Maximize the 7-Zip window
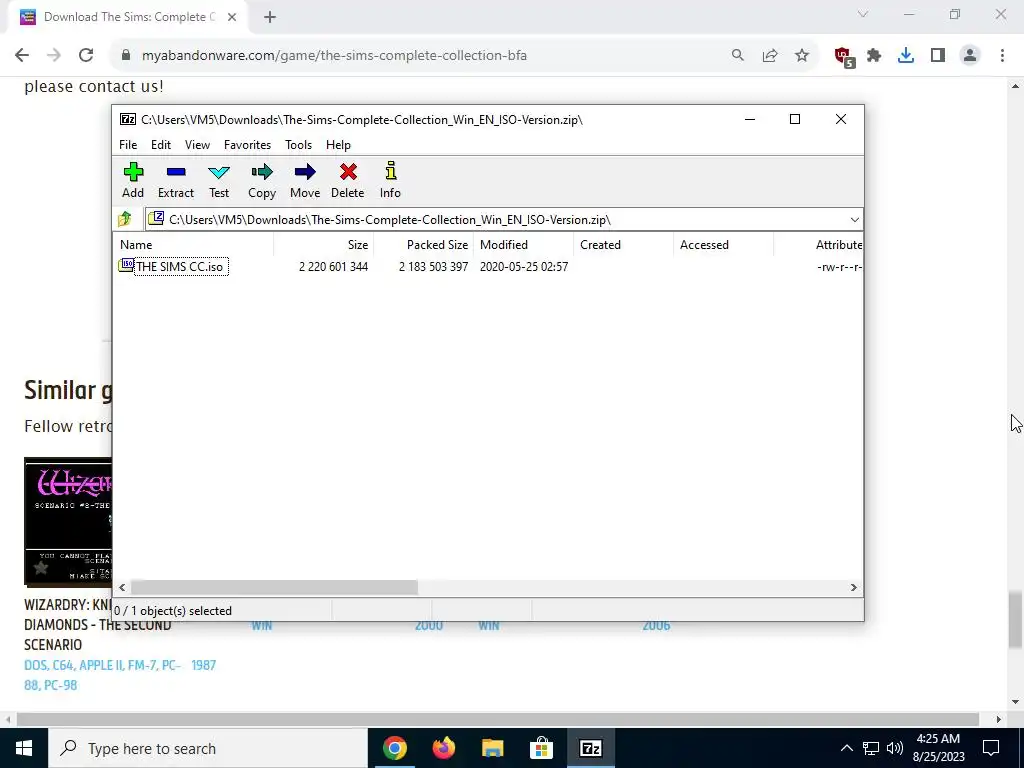 pos(795,119)
